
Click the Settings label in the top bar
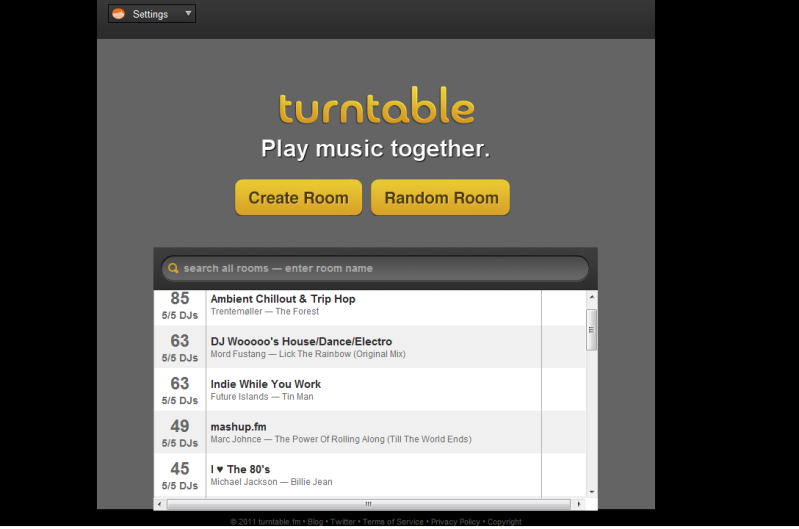[x=150, y=14]
